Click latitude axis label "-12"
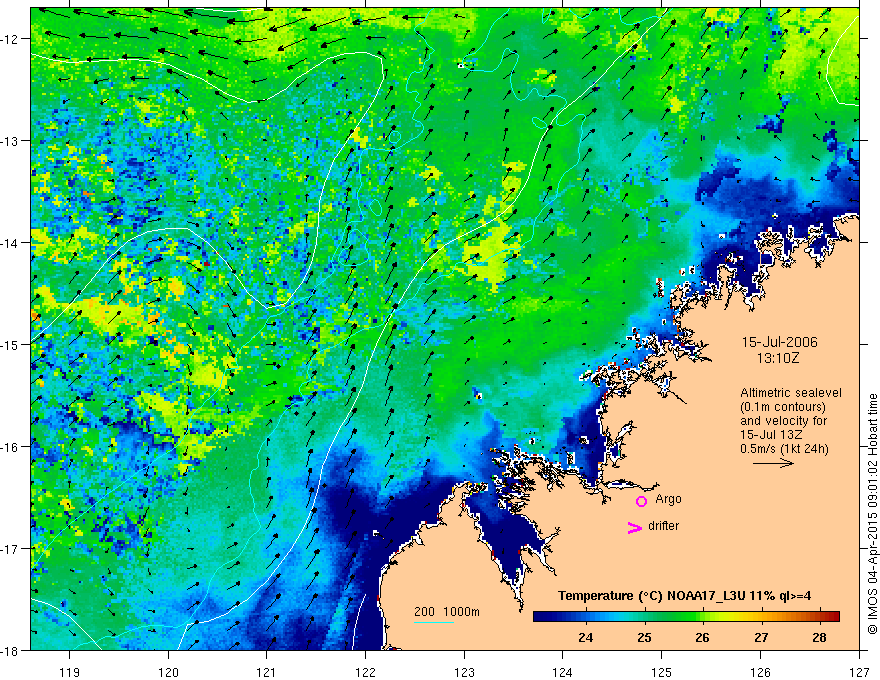880x680 pixels. pyautogui.click(x=11, y=39)
